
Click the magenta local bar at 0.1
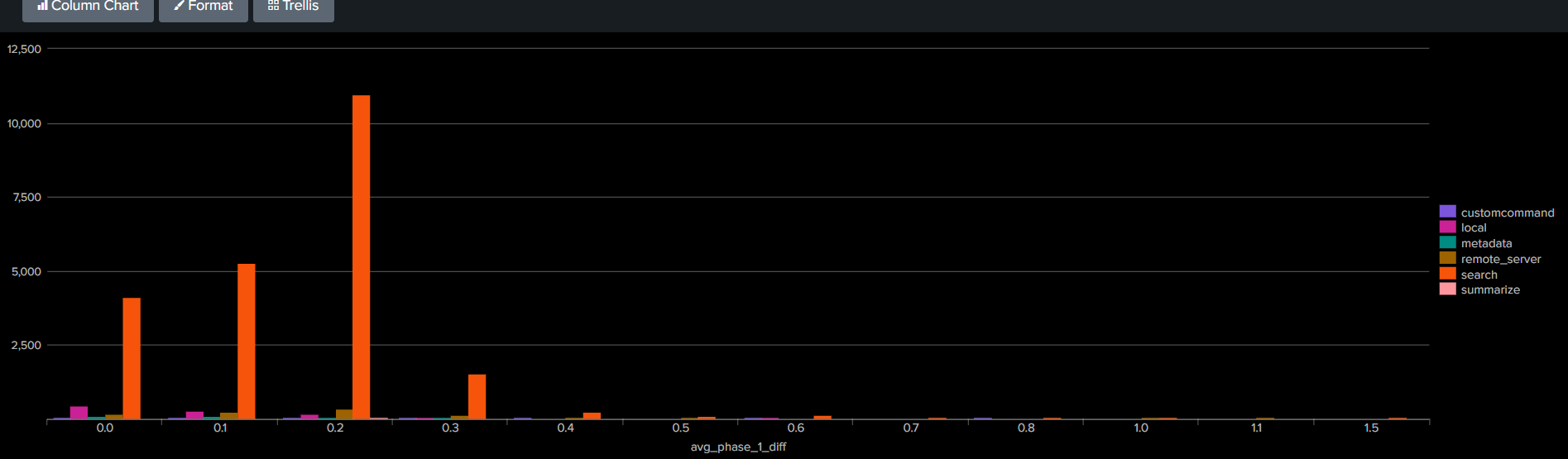tap(194, 415)
